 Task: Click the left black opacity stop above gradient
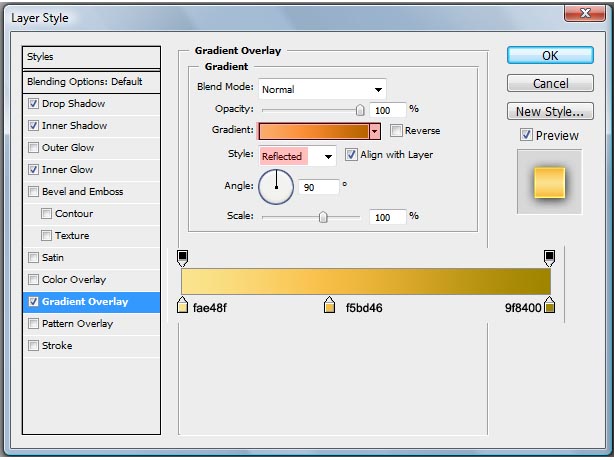[x=182, y=258]
